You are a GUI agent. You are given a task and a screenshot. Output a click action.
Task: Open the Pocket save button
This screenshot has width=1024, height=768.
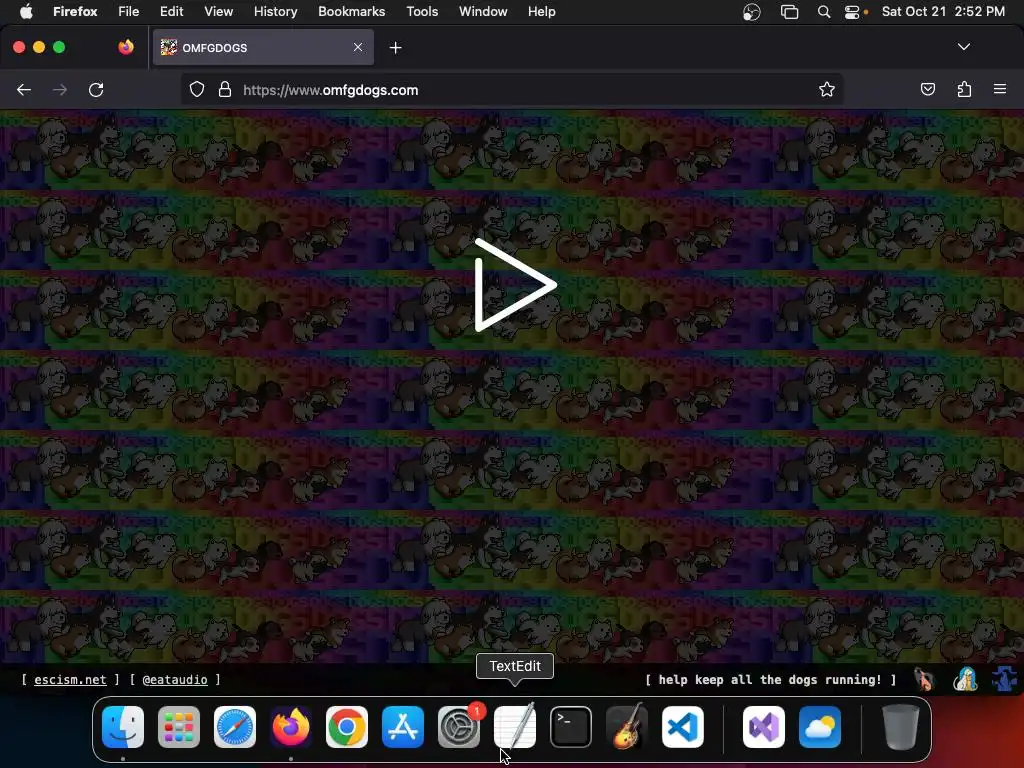click(927, 89)
